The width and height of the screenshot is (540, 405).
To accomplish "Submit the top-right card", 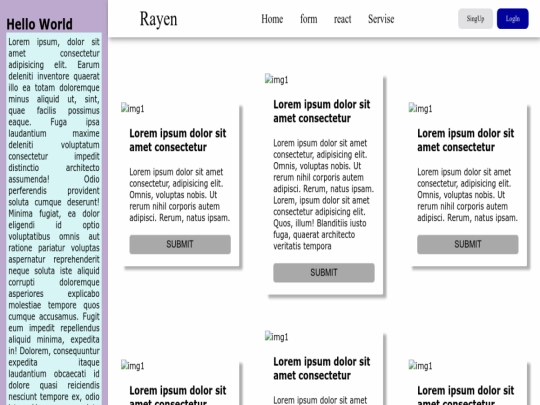I will pos(468,245).
